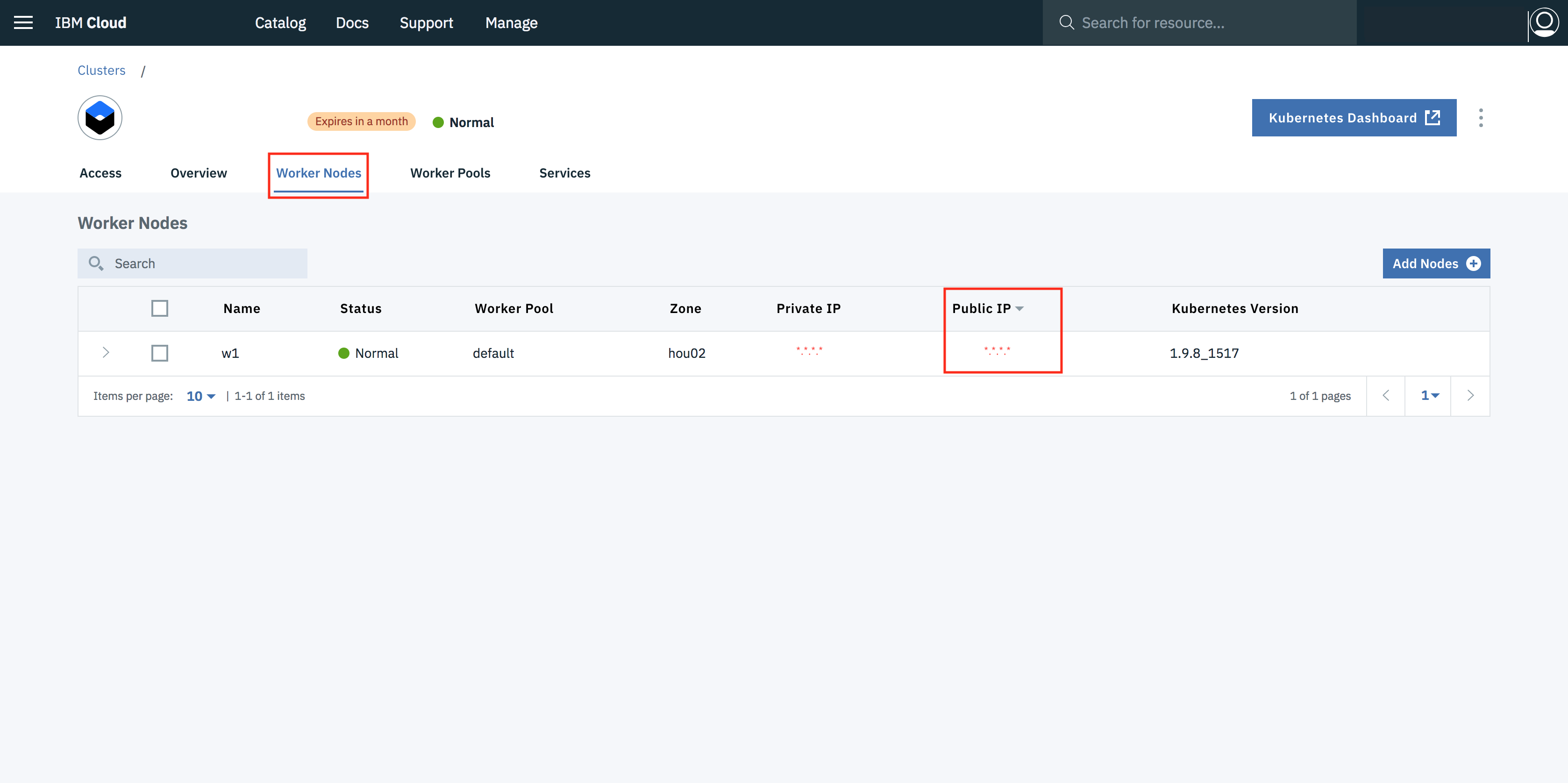This screenshot has width=1568, height=783.
Task: Open the hamburger navigation menu
Action: click(x=23, y=22)
